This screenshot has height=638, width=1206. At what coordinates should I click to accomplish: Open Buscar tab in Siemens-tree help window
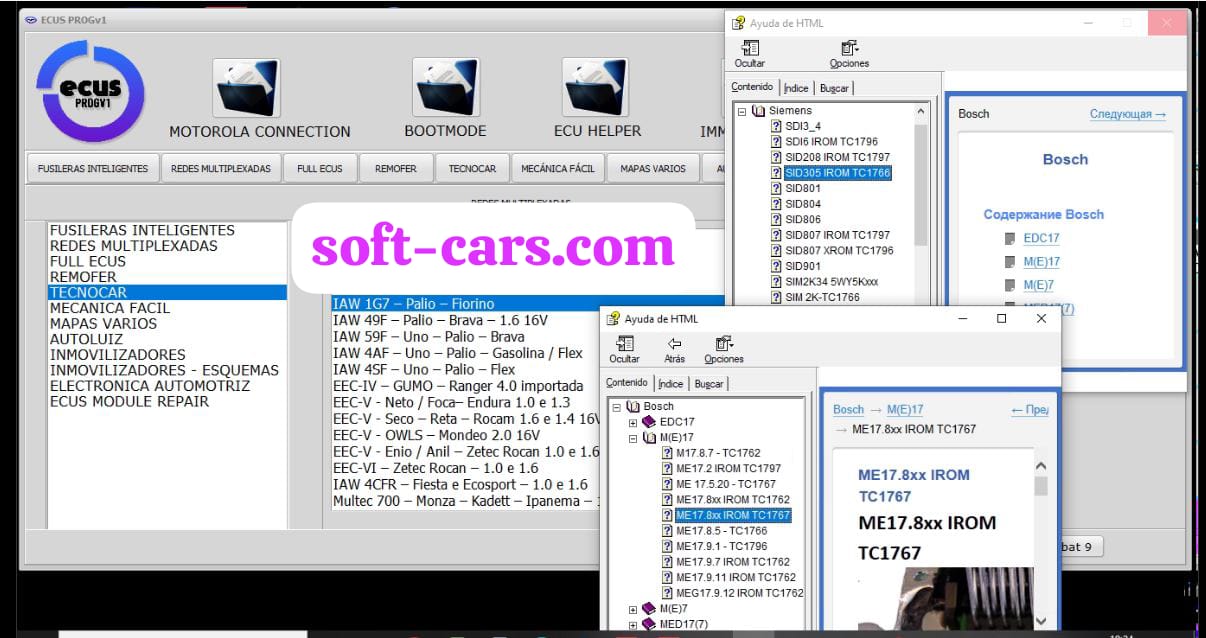tap(834, 88)
